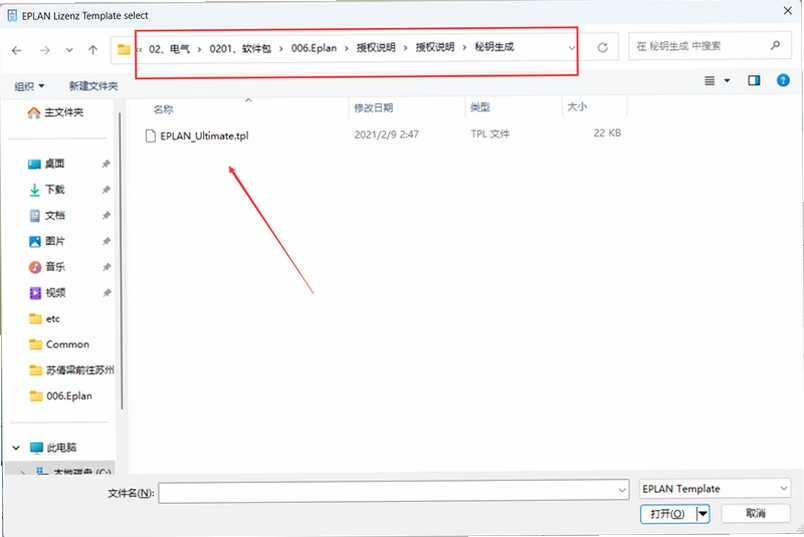Click the EPLAN_Ultimate.tpl file icon
Image resolution: width=804 pixels, height=537 pixels.
(x=150, y=136)
